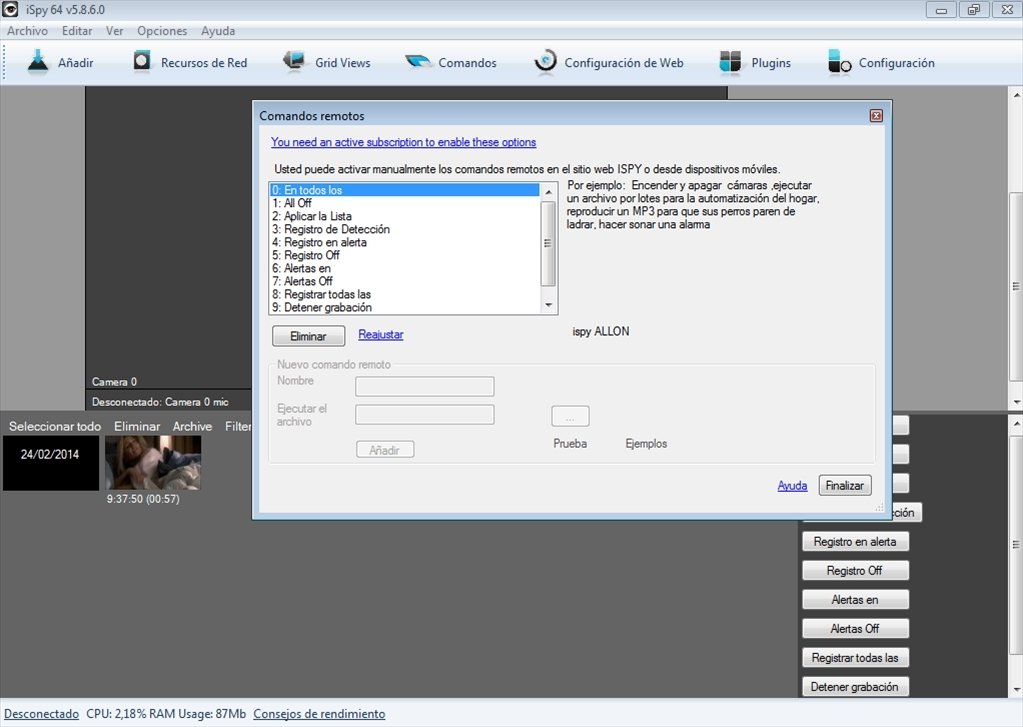Select '0: En todos los' command
1023x727 pixels.
tap(405, 190)
